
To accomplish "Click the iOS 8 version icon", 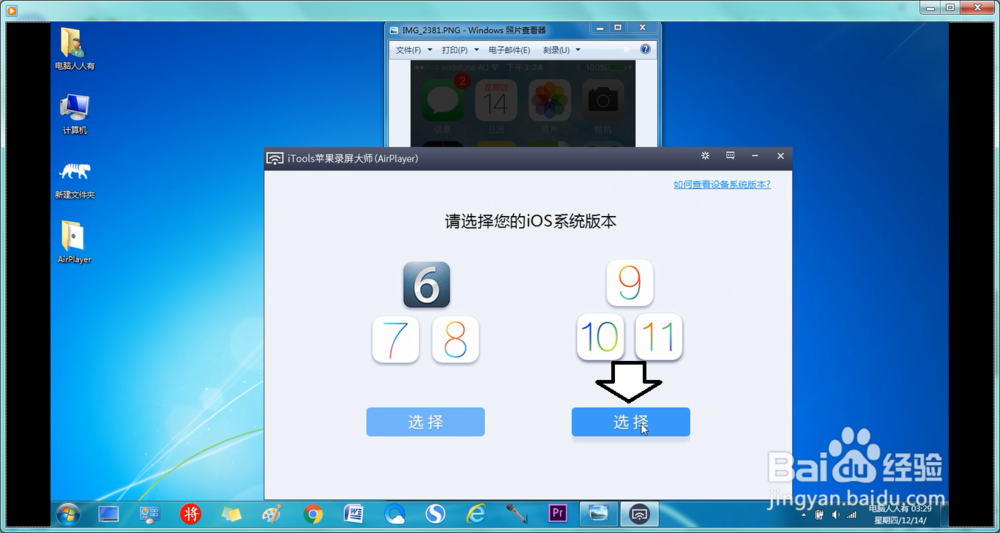I will (x=455, y=339).
